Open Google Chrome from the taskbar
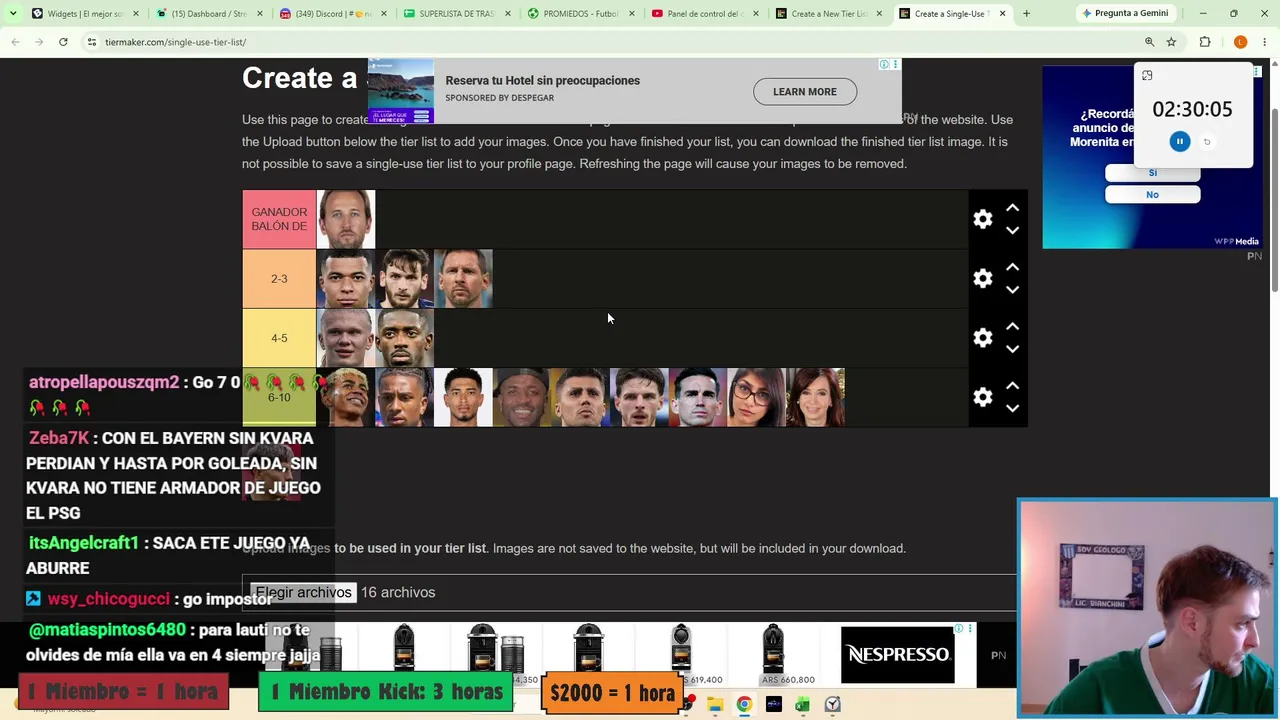This screenshot has height=720, width=1280. click(x=744, y=705)
